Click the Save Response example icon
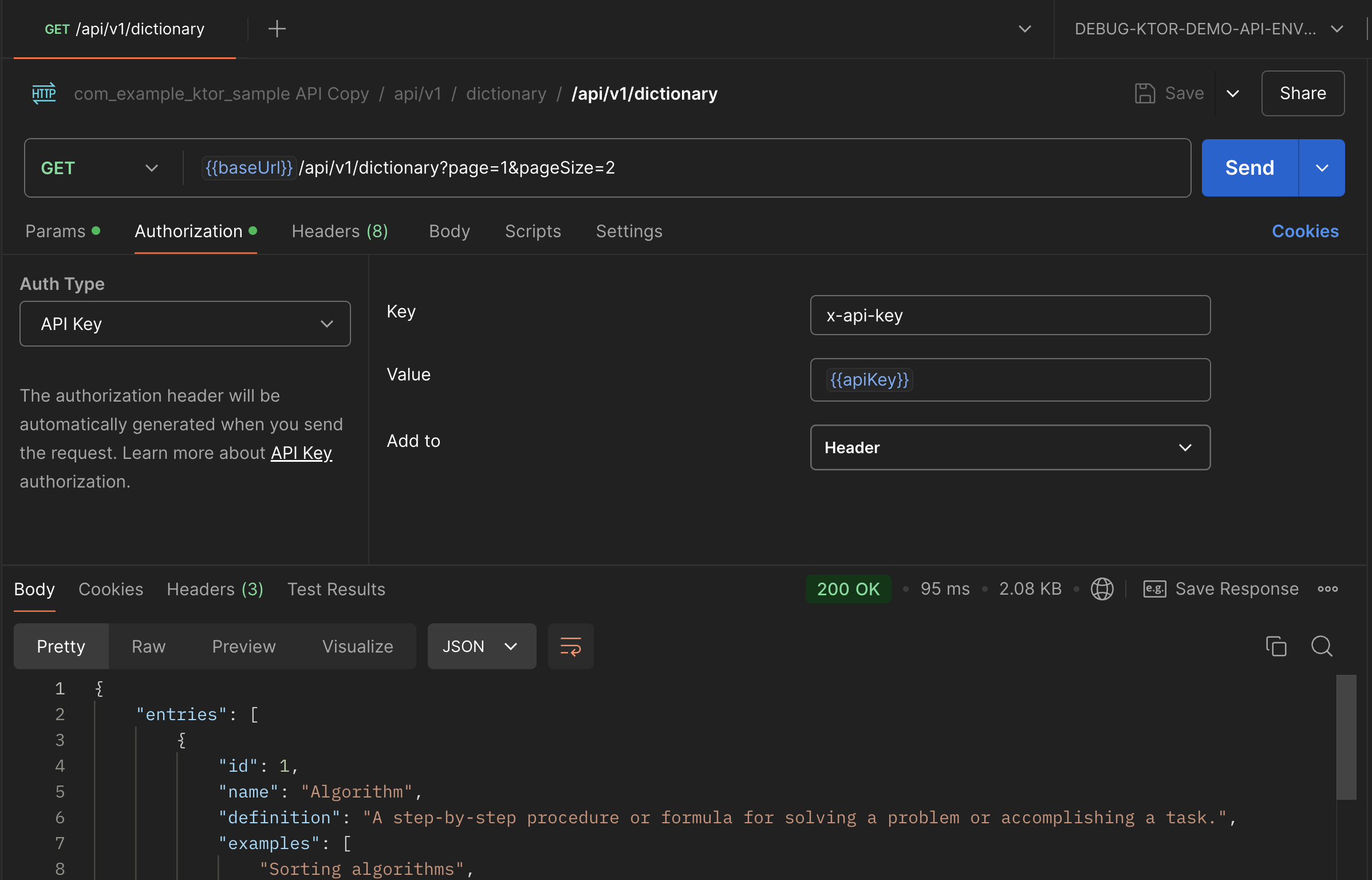 point(1154,589)
